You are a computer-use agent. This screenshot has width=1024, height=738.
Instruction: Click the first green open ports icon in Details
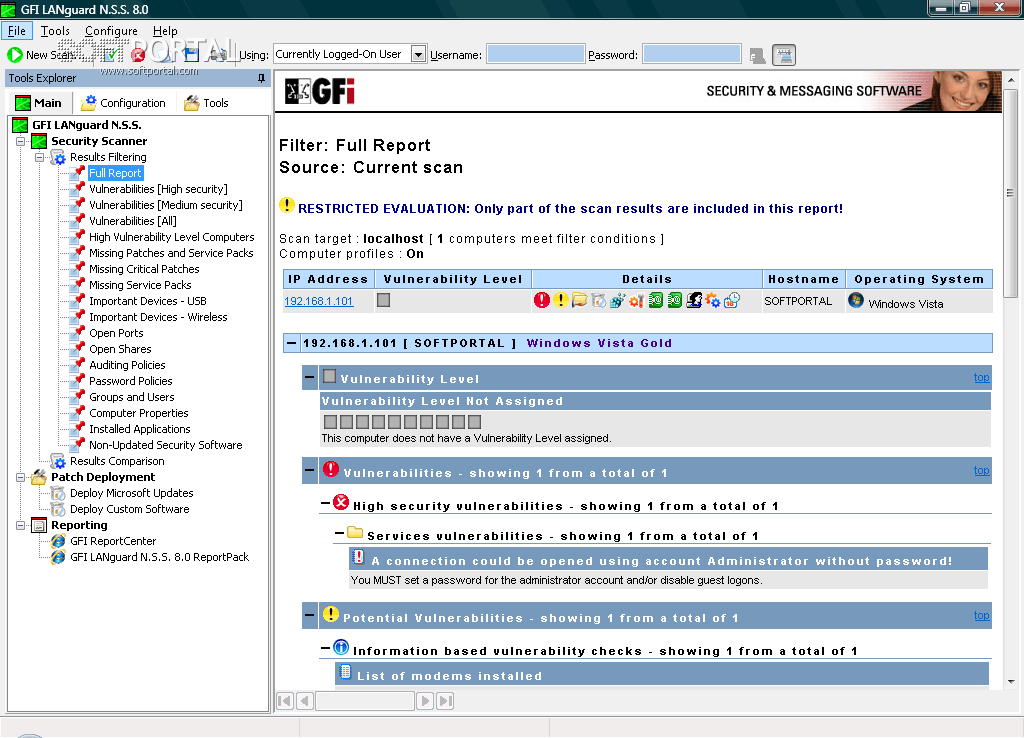coord(656,300)
